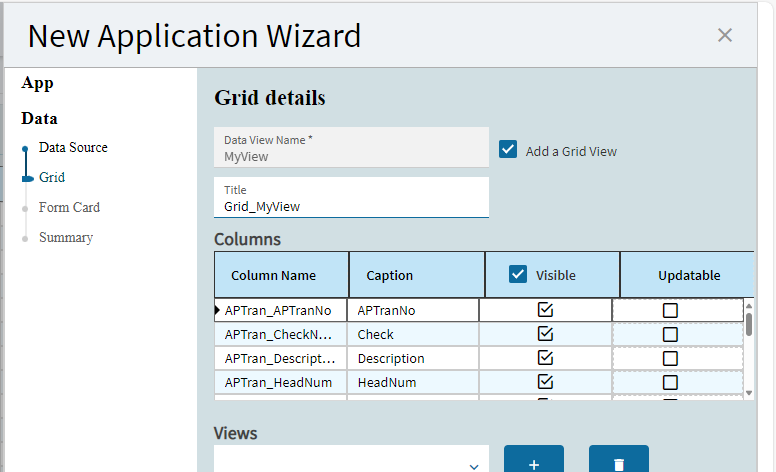Enable Updatable for HeadNum row
This screenshot has width=776, height=472.
pos(670,382)
